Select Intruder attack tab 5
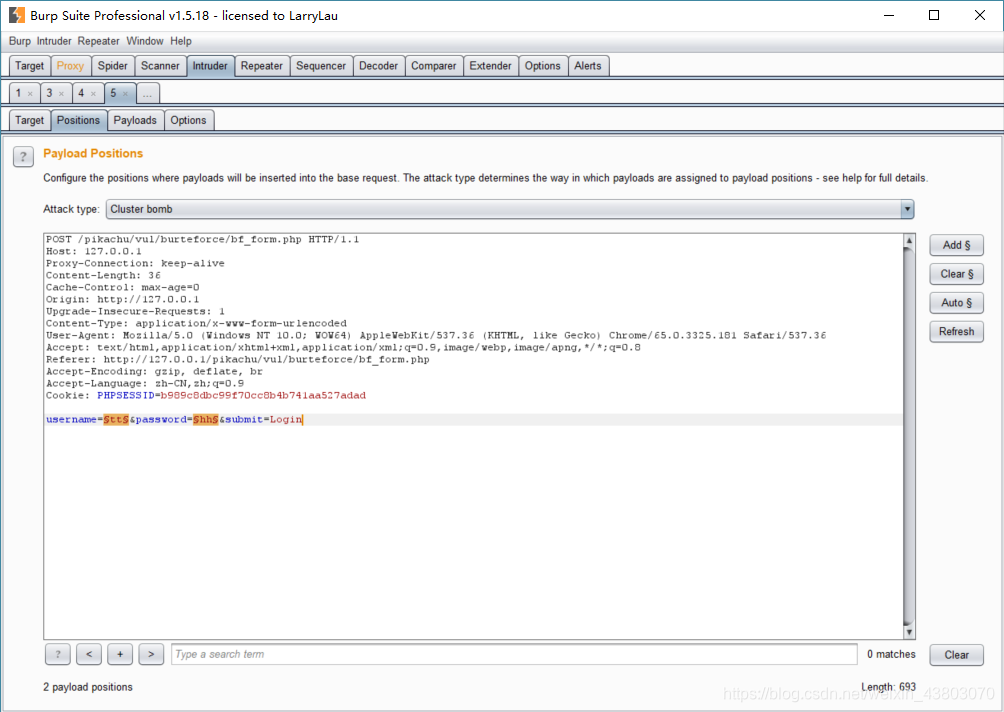Viewport: 1004px width, 712px height. 113,93
